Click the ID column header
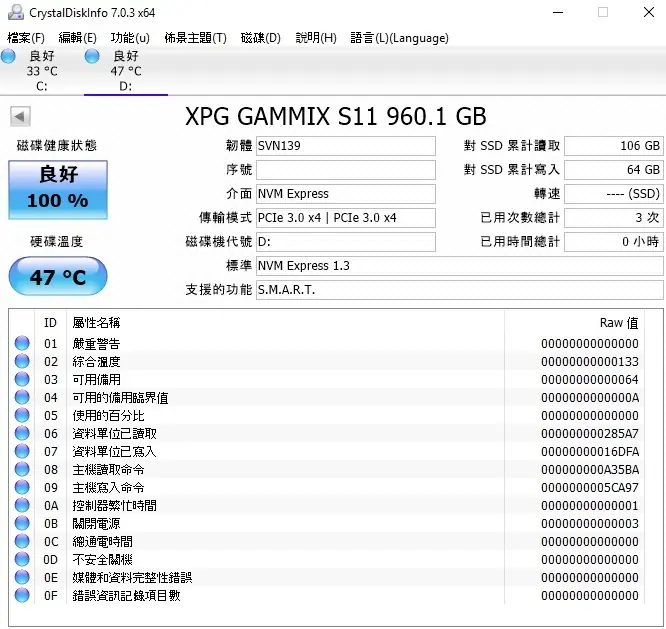Image resolution: width=666 pixels, height=629 pixels. tap(50, 323)
